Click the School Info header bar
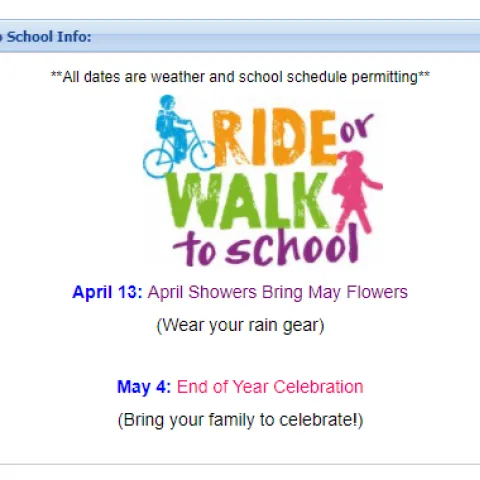 [240, 36]
